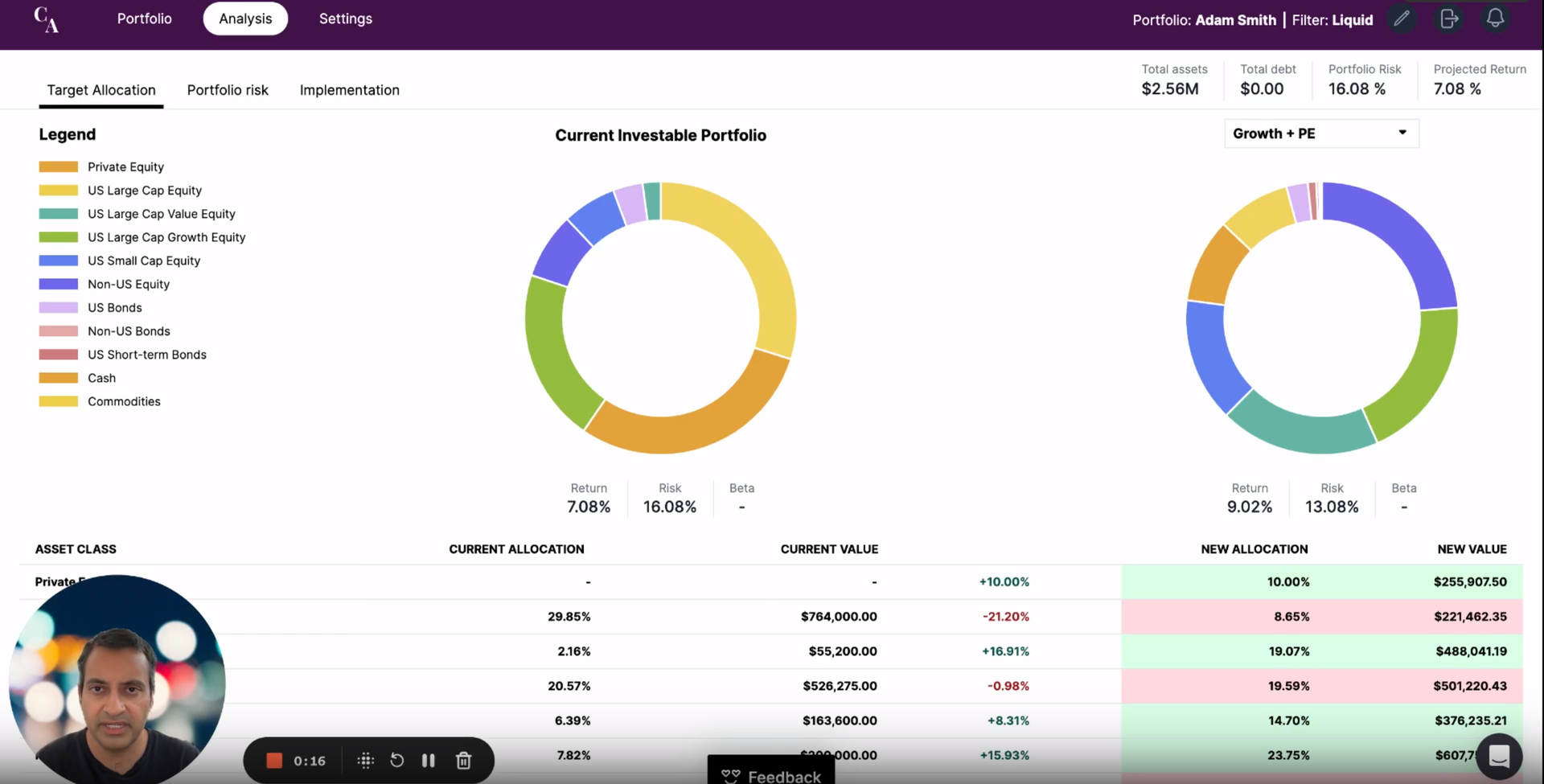Viewport: 1544px width, 784px height.
Task: Click the US Small Cap Equity legend swatch
Action: 59,261
